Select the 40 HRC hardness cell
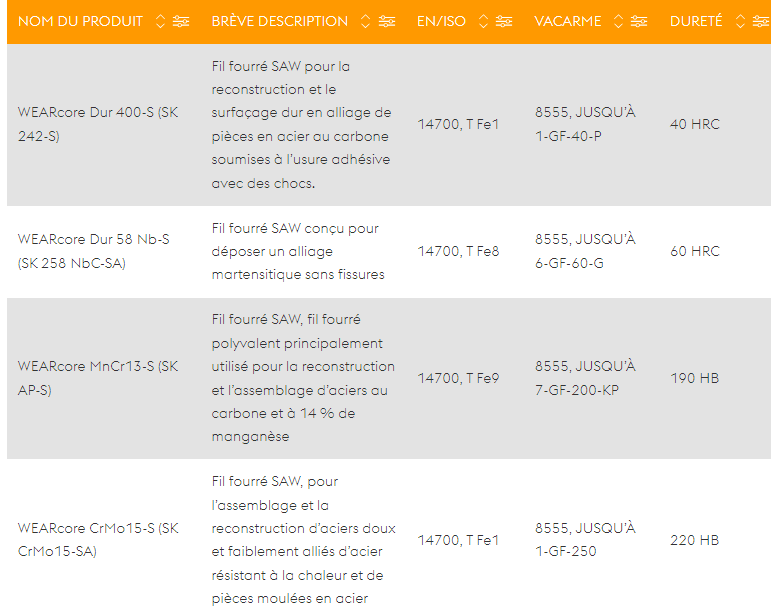 694,125
